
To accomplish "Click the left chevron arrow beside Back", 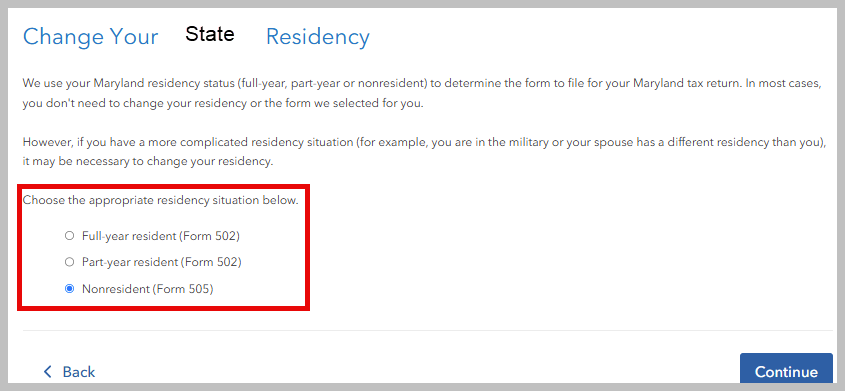I will [x=48, y=372].
